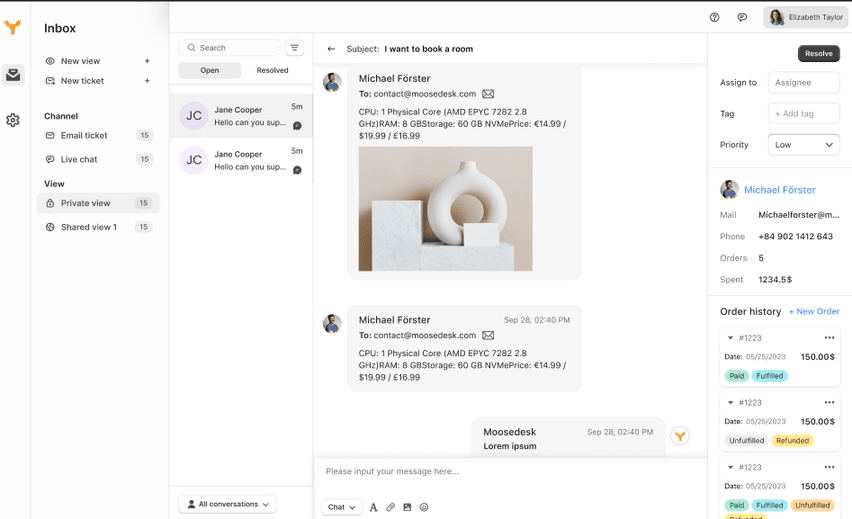Click the plus next to New view
This screenshot has width=852, height=519.
click(147, 61)
